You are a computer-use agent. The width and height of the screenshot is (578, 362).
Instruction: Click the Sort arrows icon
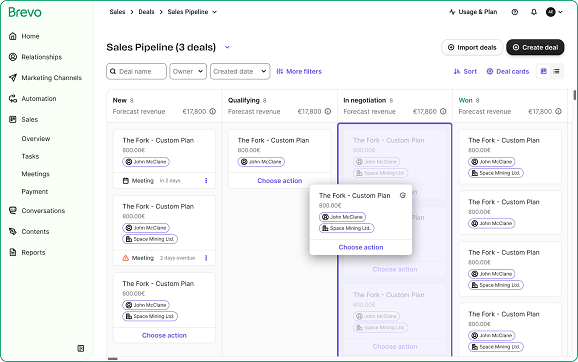pos(457,72)
